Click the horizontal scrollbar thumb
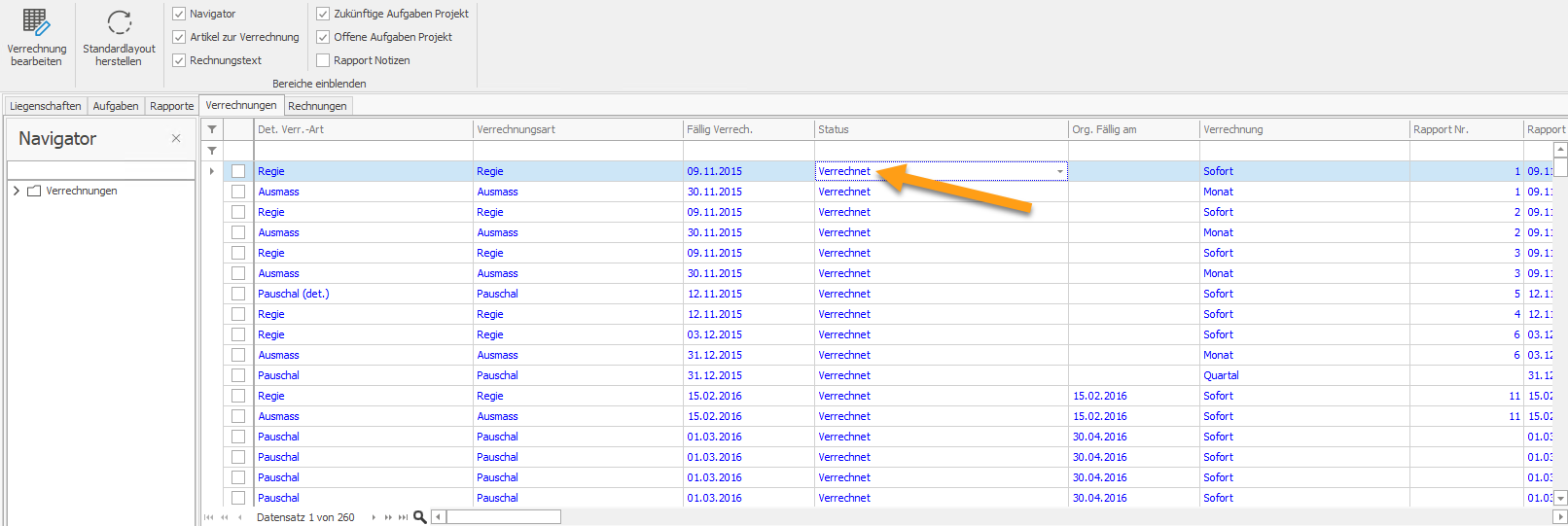The image size is (1568, 526). point(503,517)
